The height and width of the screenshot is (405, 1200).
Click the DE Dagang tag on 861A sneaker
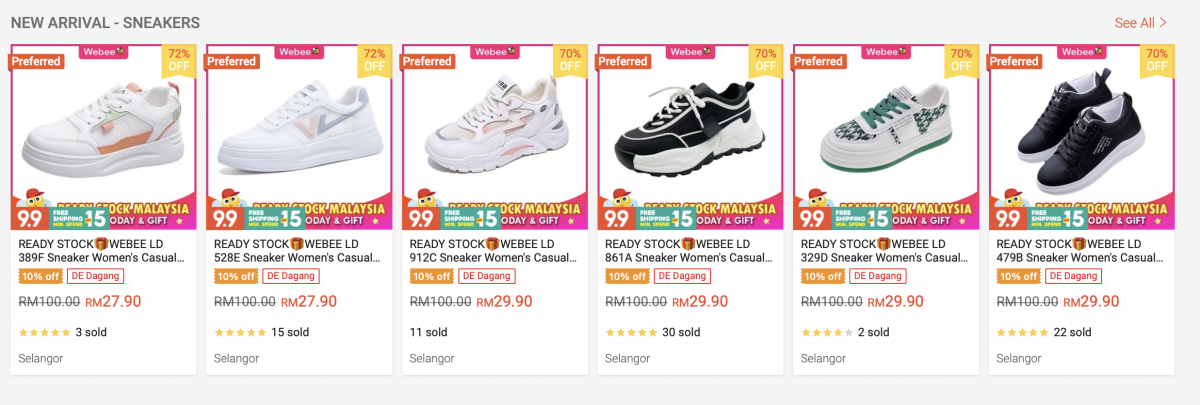pos(682,276)
